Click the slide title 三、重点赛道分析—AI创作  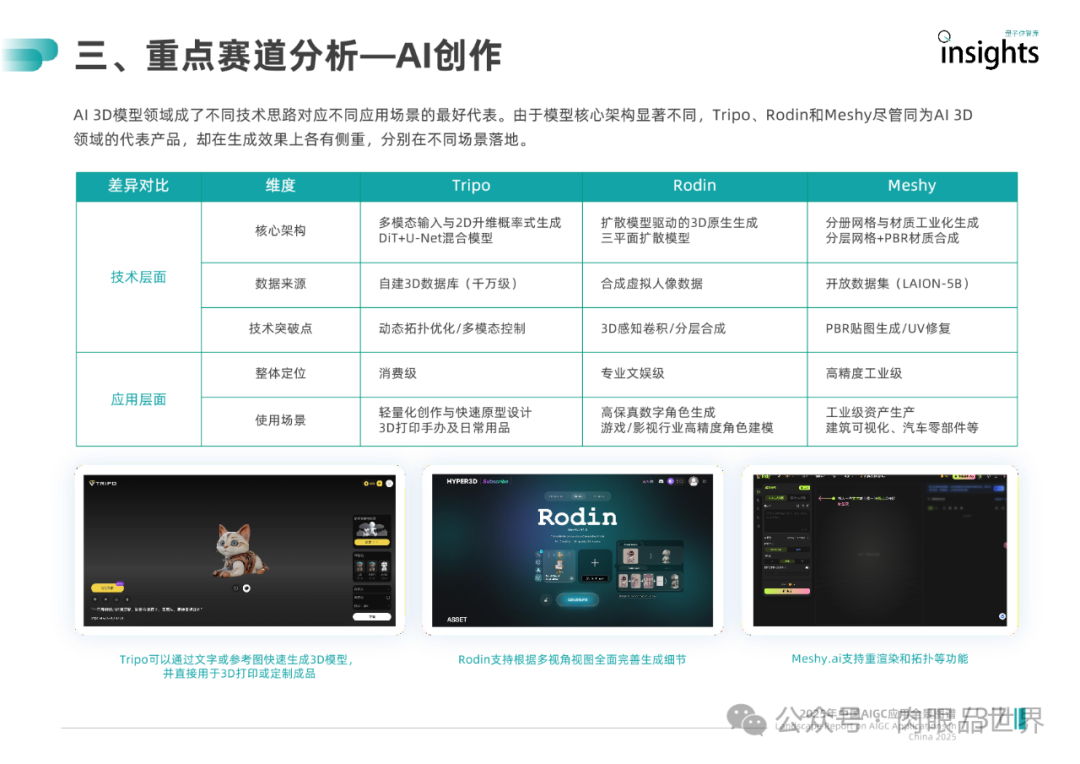click(288, 56)
